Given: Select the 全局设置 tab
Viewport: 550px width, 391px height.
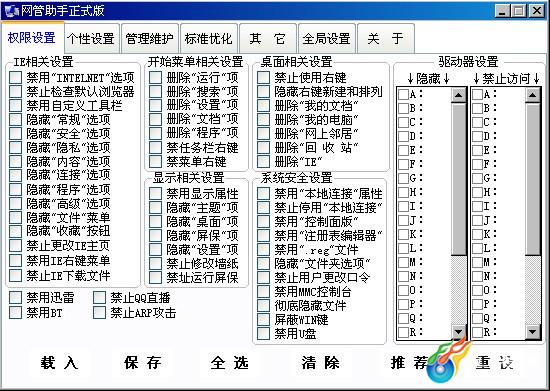Looking at the screenshot, I should point(327,39).
